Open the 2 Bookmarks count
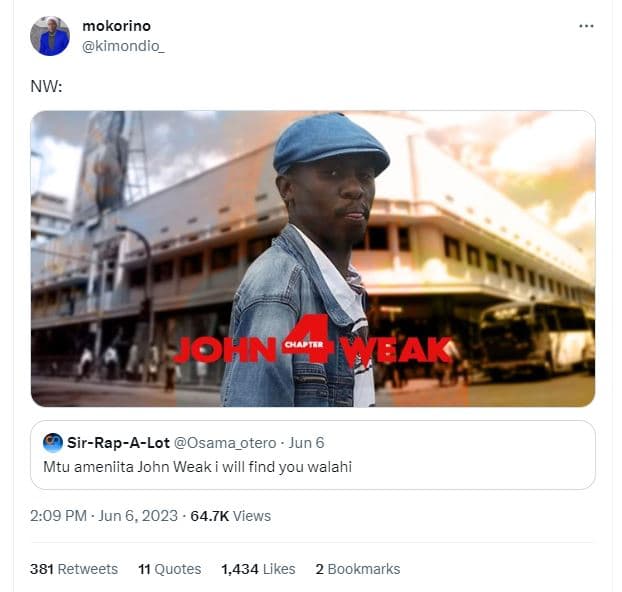The width and height of the screenshot is (622, 592). tap(357, 569)
